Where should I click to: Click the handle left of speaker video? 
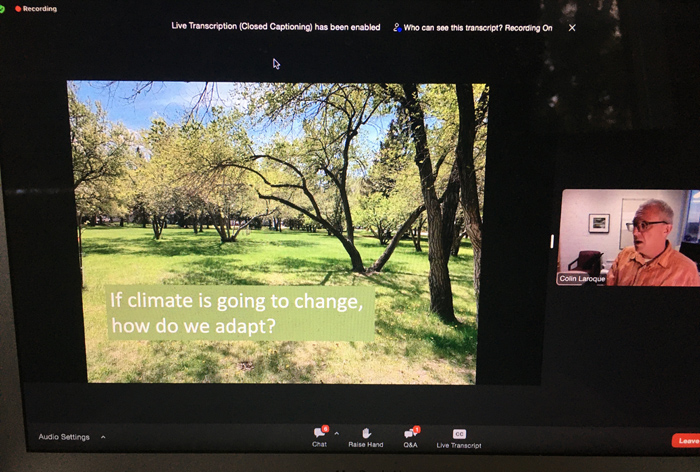(x=551, y=239)
